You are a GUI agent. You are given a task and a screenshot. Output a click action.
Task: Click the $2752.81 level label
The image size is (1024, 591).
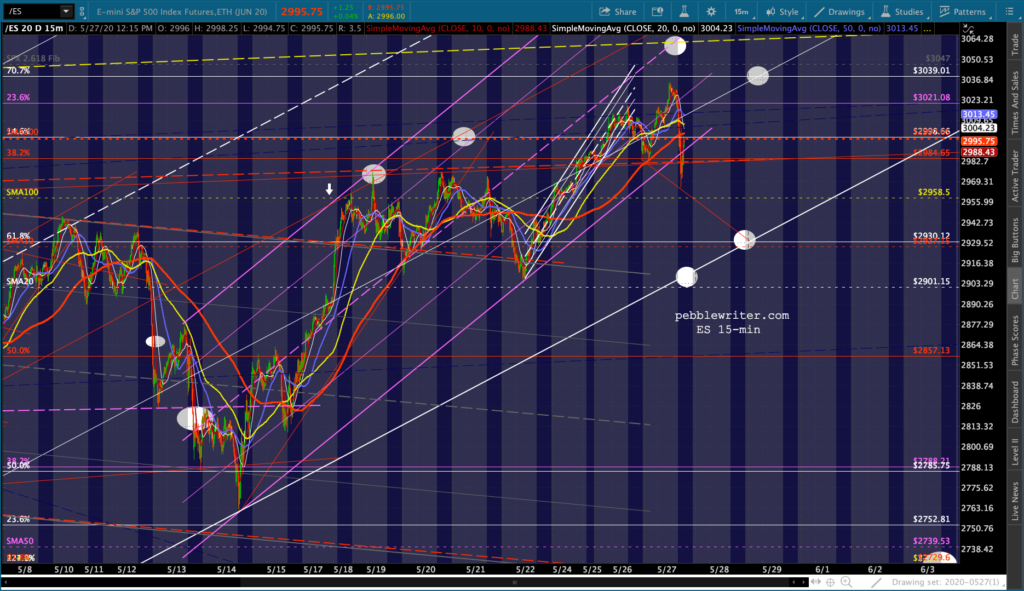[x=931, y=519]
